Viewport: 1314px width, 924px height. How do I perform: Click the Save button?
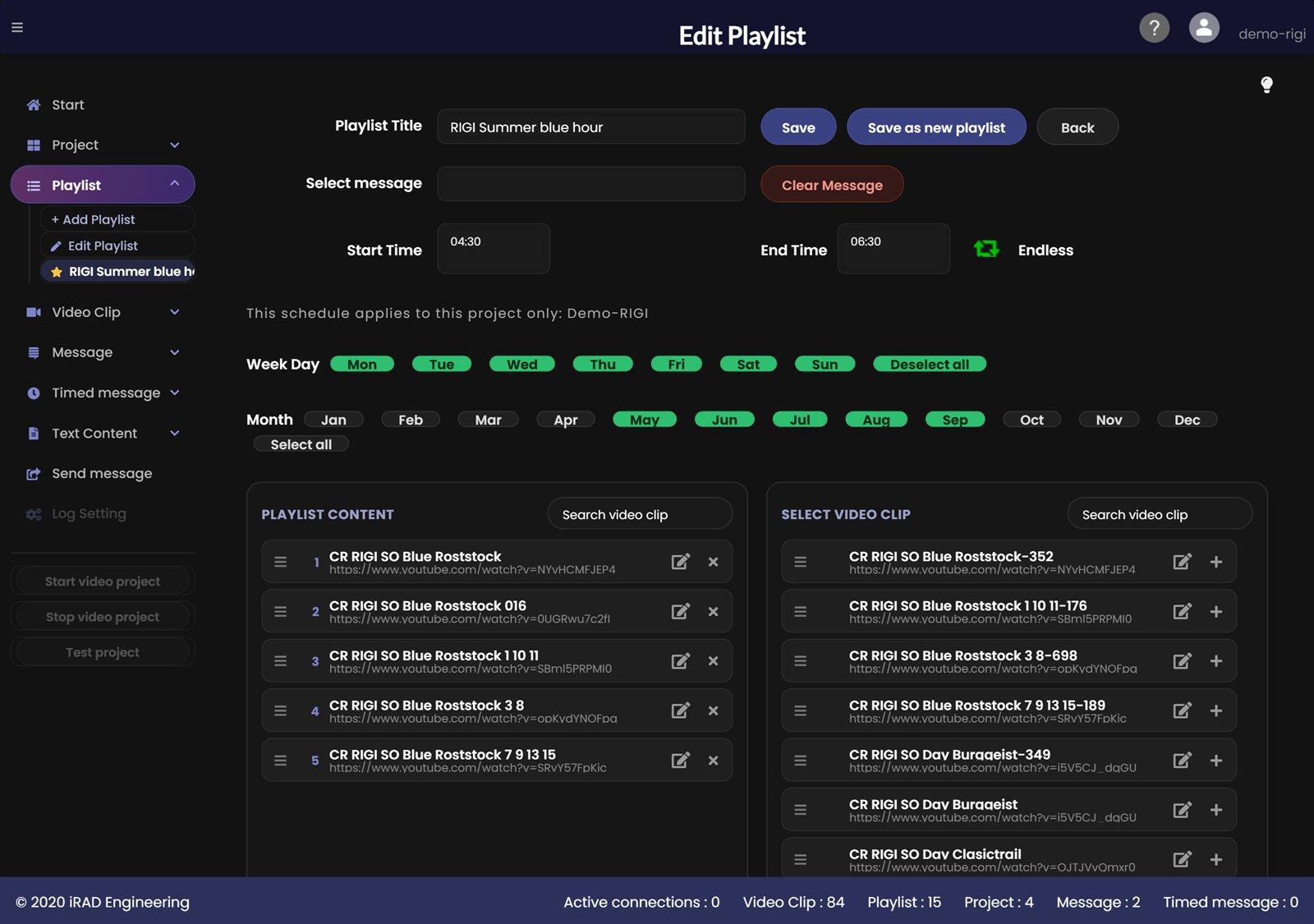click(798, 127)
